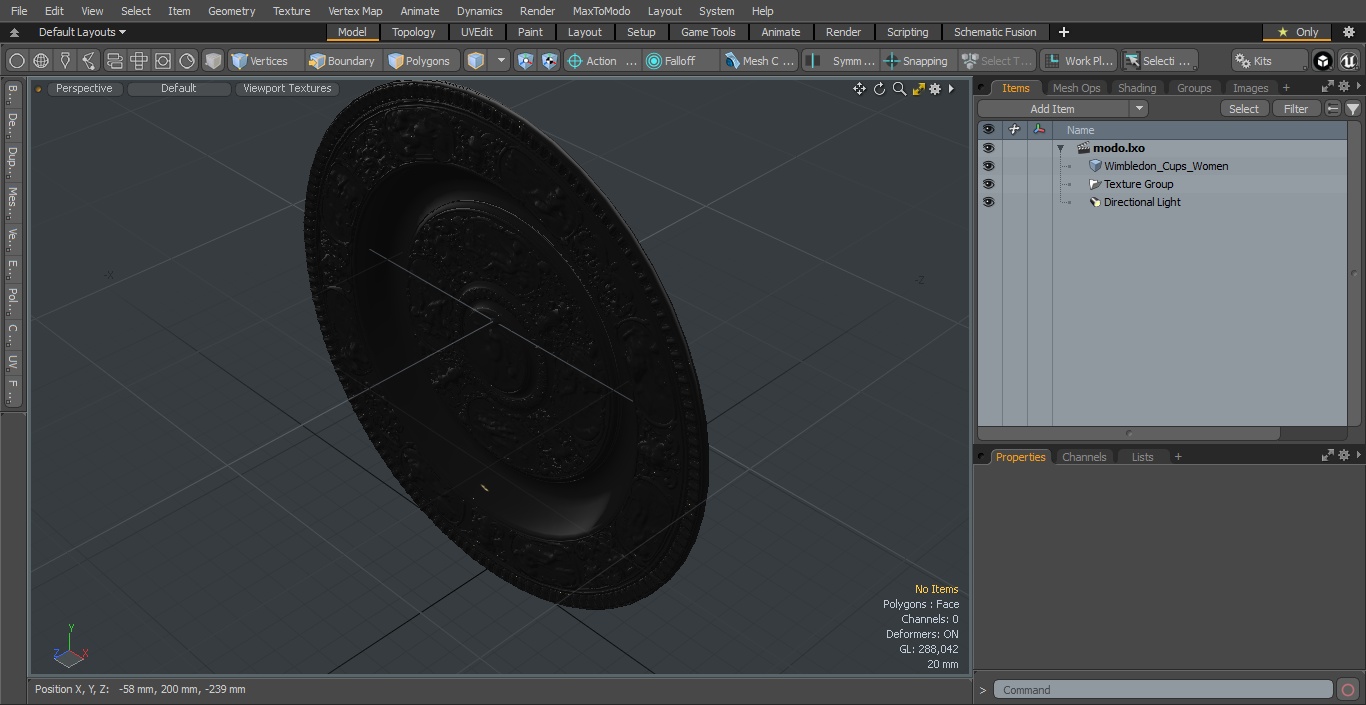Image resolution: width=1366 pixels, height=705 pixels.
Task: Switch to the UVEdit layout tab
Action: 476,32
